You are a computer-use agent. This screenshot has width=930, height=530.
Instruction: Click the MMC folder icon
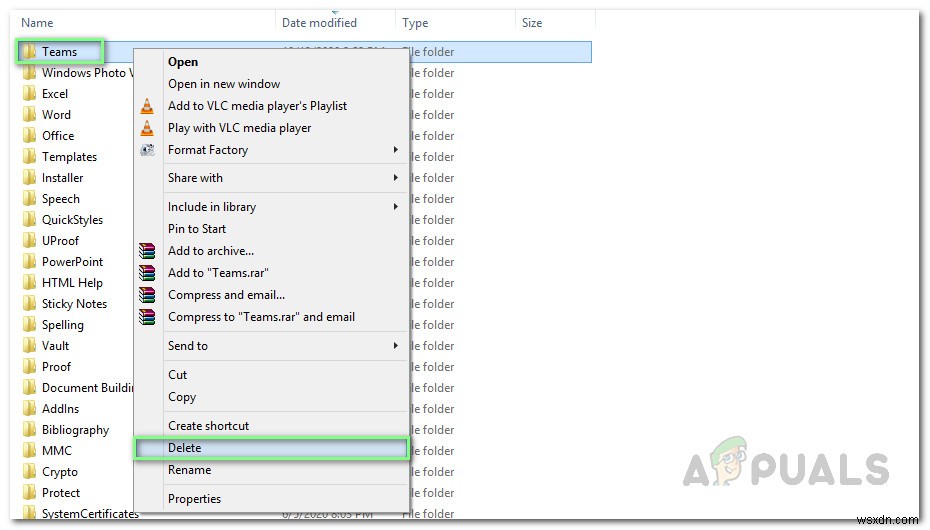[29, 451]
